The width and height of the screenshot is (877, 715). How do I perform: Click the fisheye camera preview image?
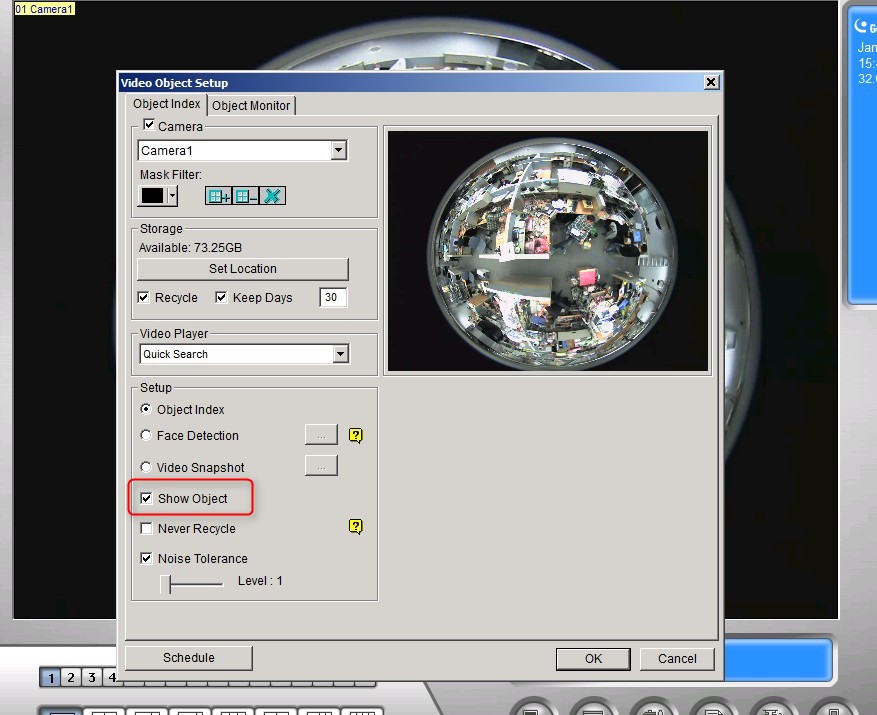click(548, 251)
